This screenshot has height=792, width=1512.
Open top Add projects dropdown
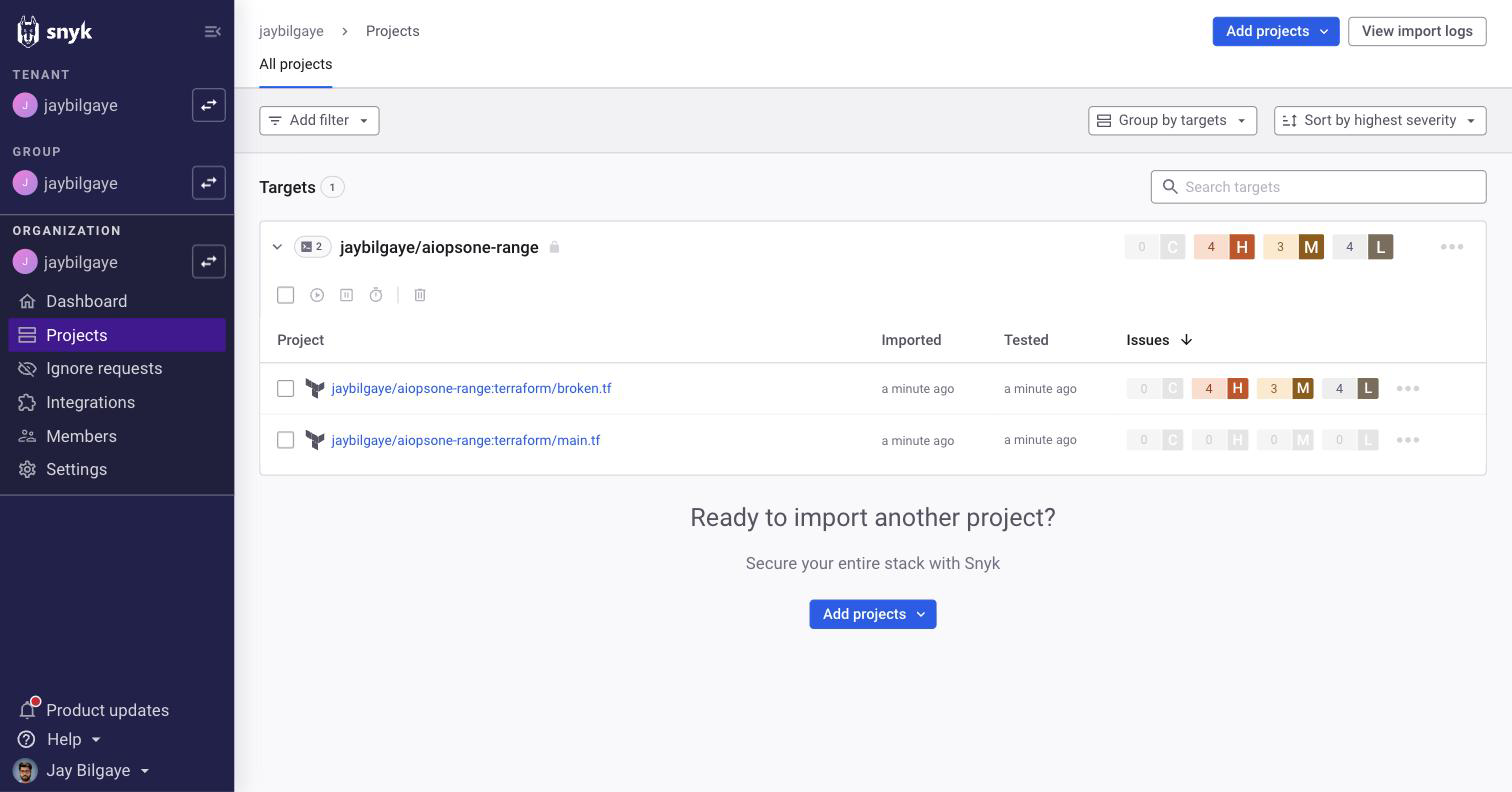click(x=1276, y=31)
